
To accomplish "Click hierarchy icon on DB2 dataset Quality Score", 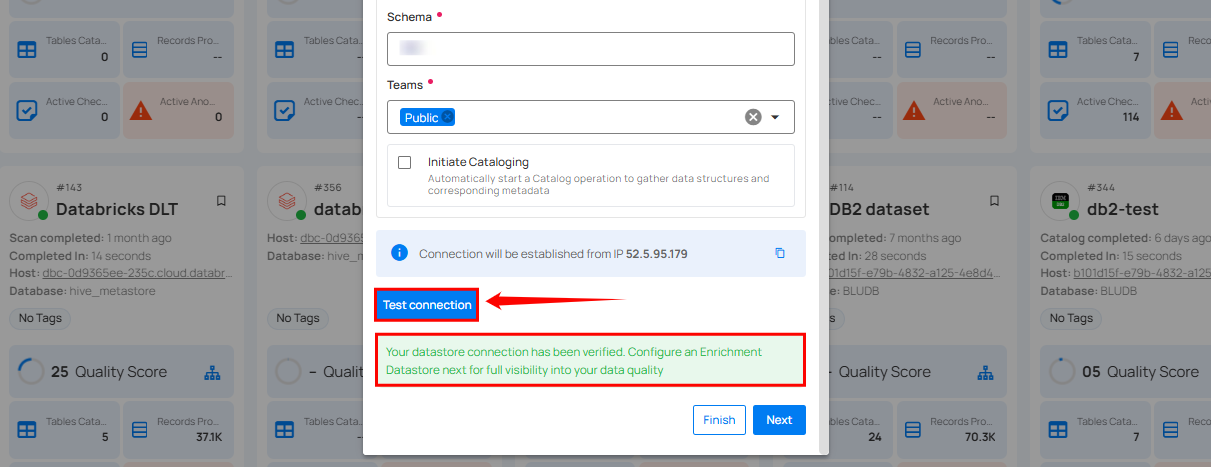I will click(x=985, y=372).
